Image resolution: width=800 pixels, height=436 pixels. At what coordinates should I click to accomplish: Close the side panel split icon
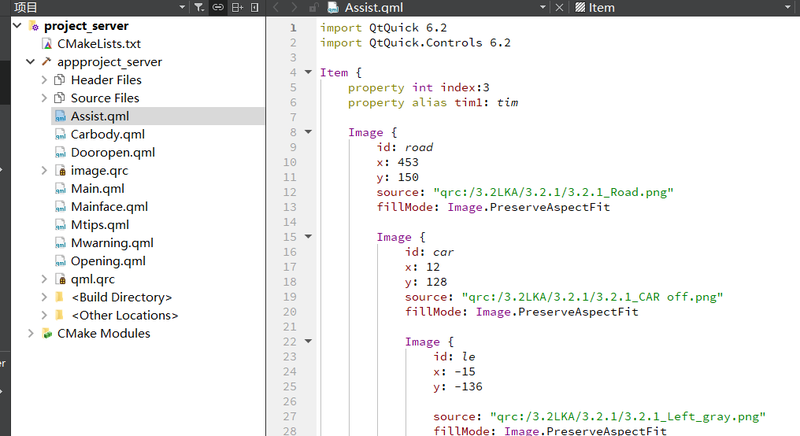pos(255,8)
